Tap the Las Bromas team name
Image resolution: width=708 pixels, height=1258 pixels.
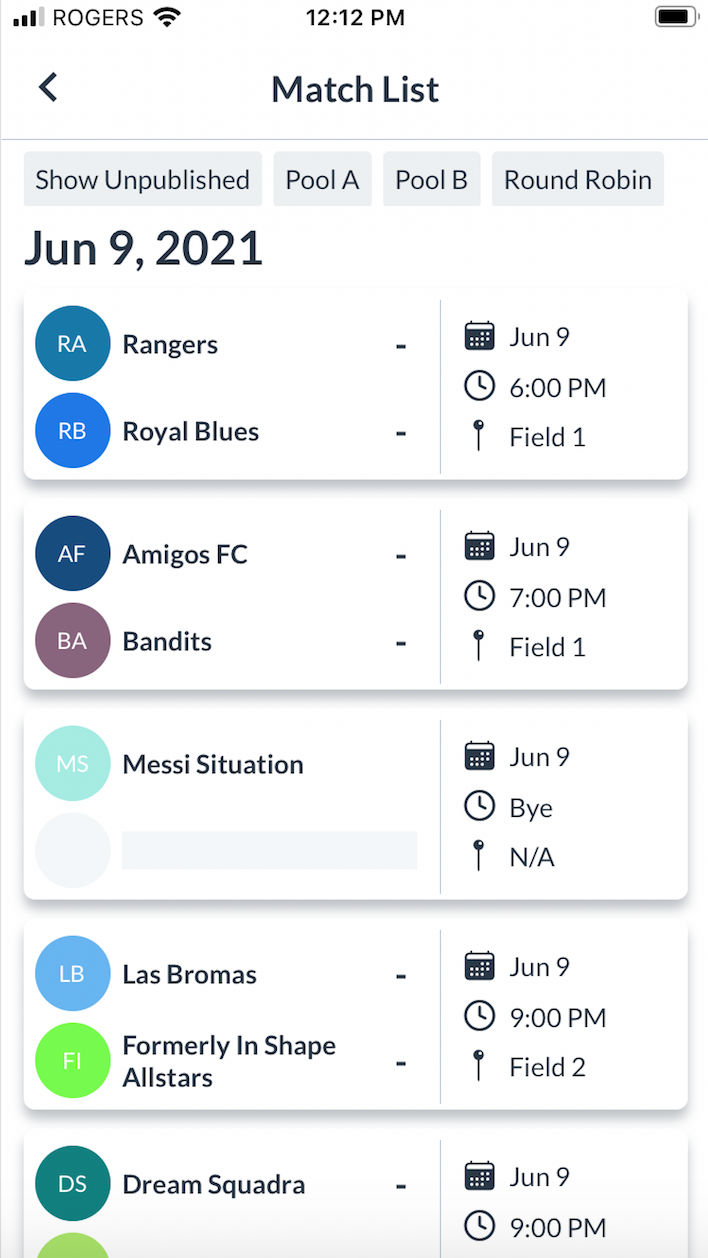click(189, 975)
